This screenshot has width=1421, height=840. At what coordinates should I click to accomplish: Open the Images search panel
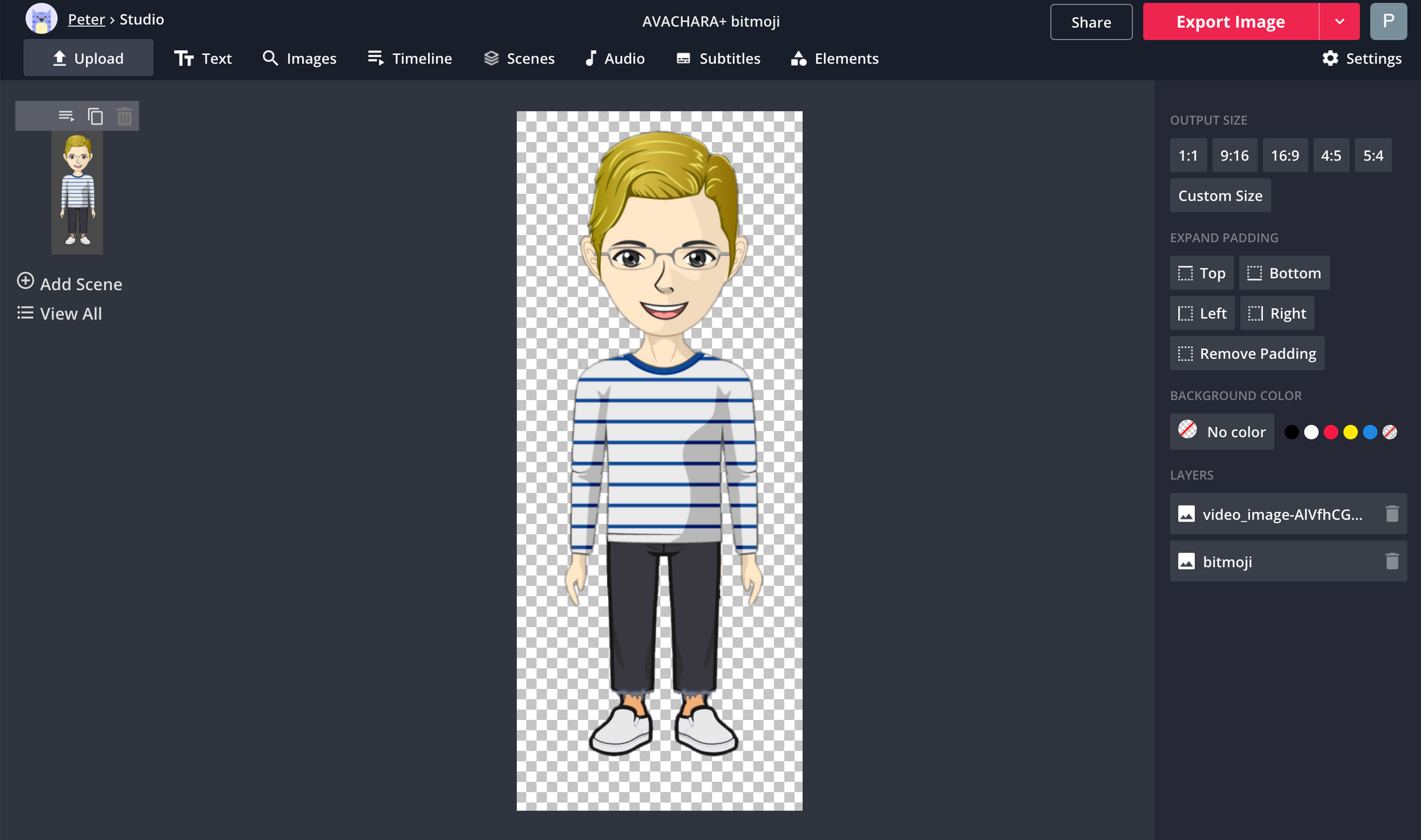[x=299, y=58]
